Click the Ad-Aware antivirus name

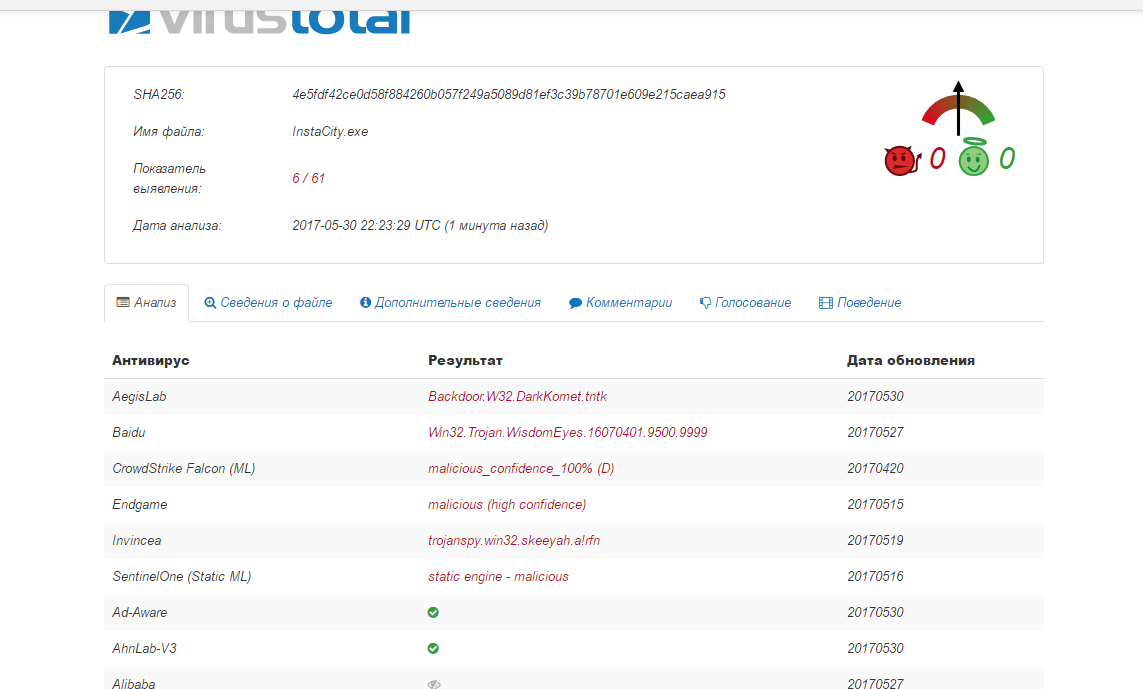(139, 612)
